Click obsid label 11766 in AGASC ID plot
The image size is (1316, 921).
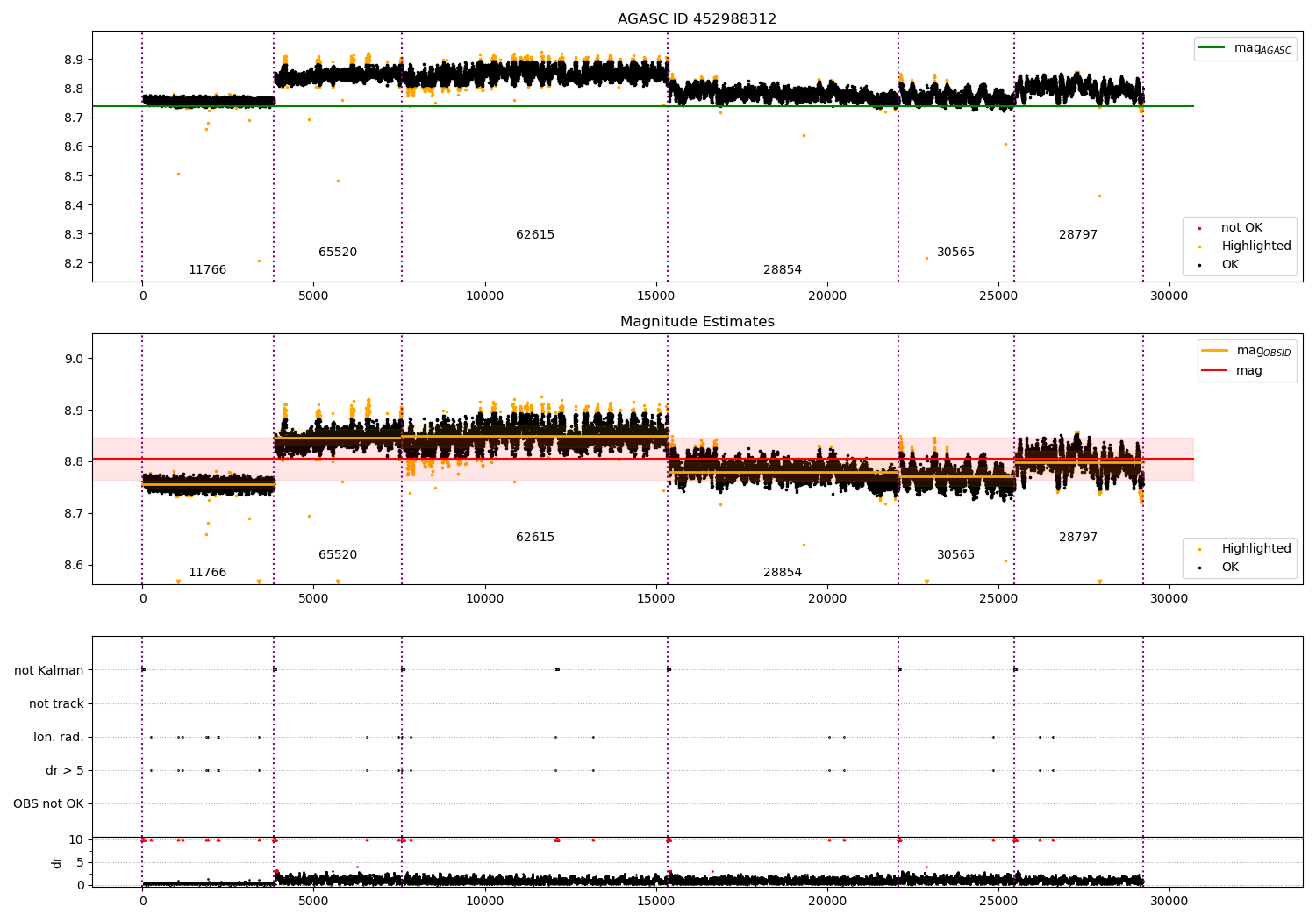point(207,270)
